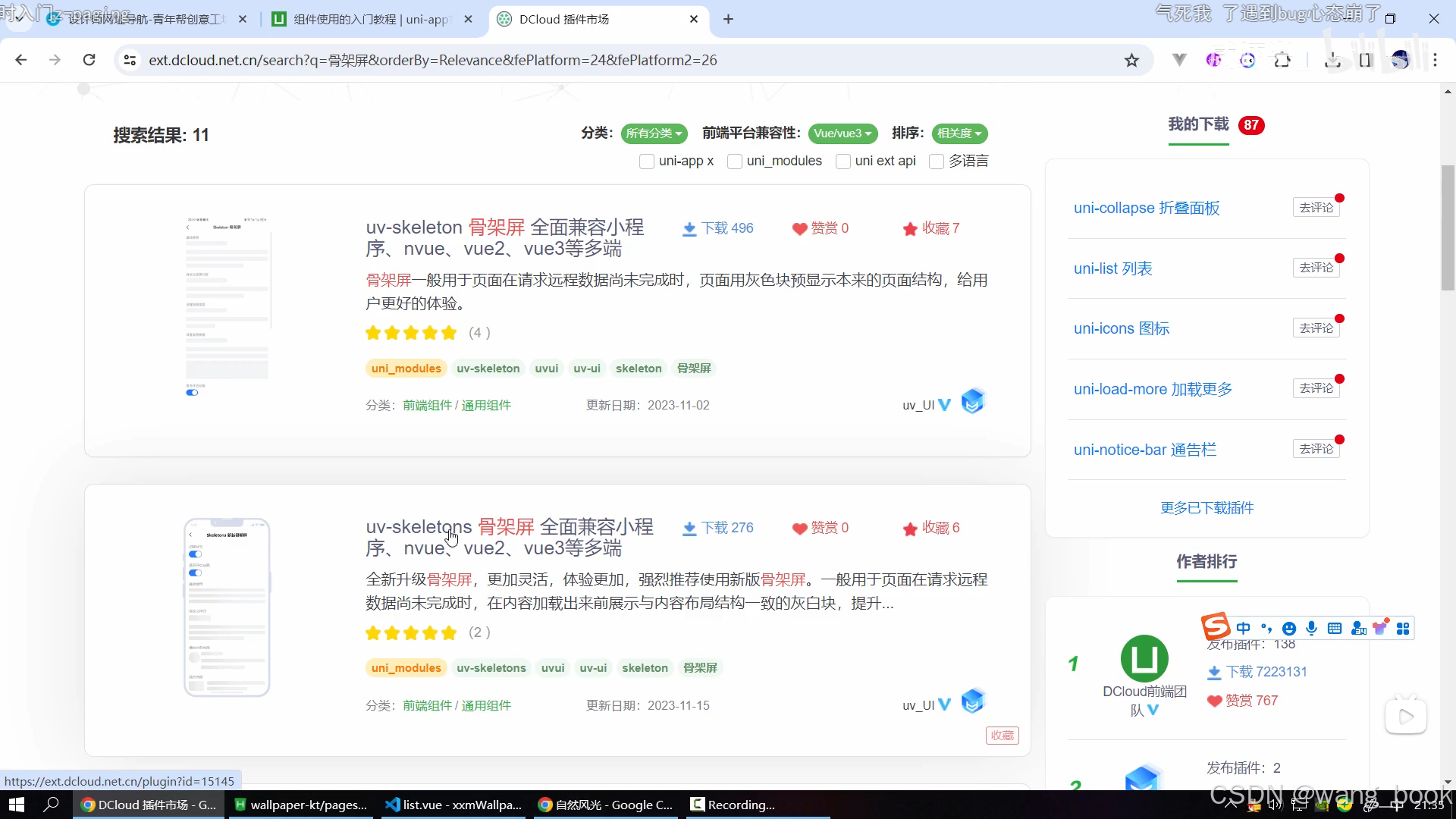Expand the 所有分类 category dropdown
This screenshot has height=819, width=1456.
(x=654, y=133)
